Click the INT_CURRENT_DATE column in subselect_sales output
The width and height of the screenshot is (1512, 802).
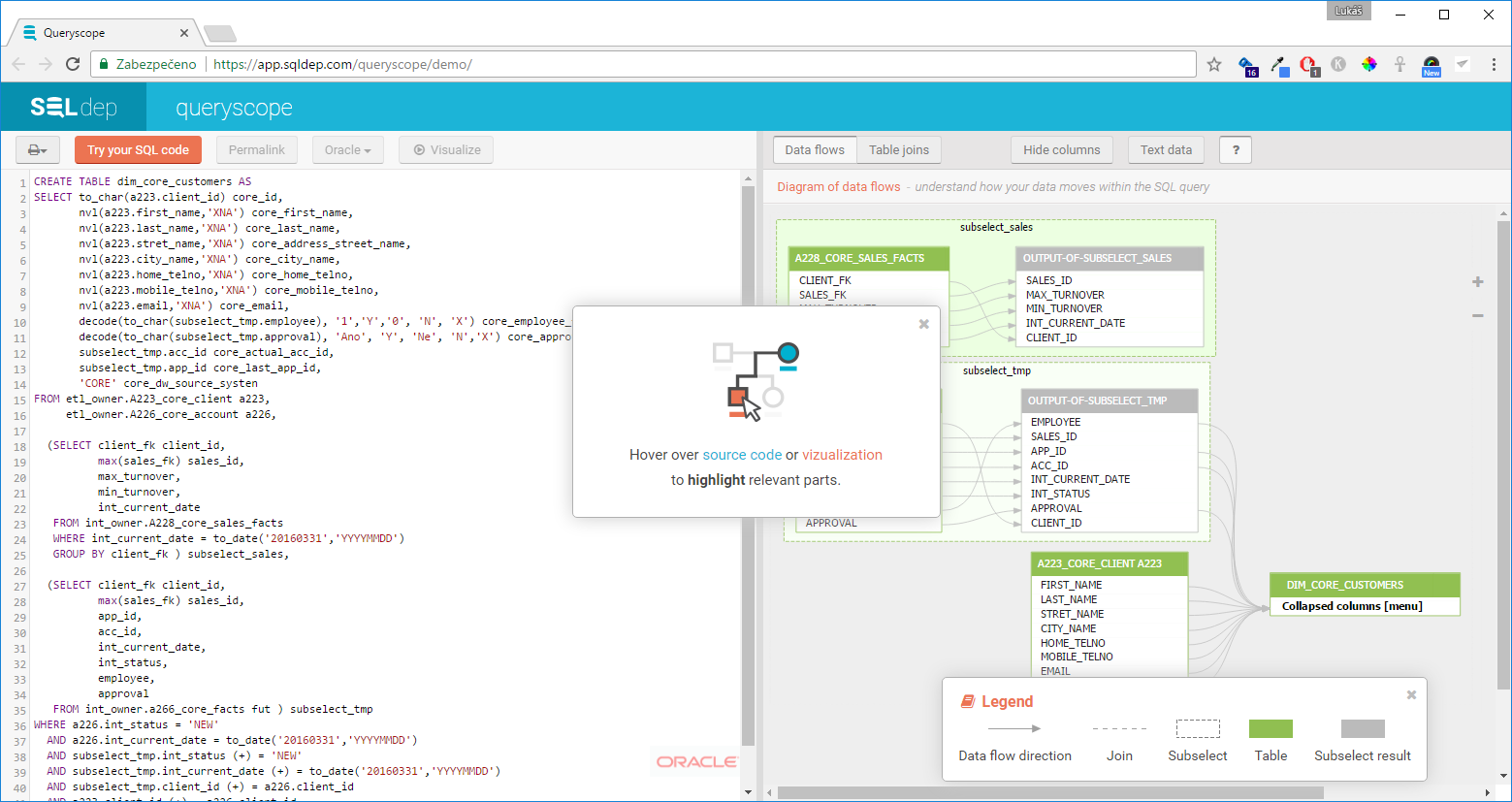click(1076, 323)
